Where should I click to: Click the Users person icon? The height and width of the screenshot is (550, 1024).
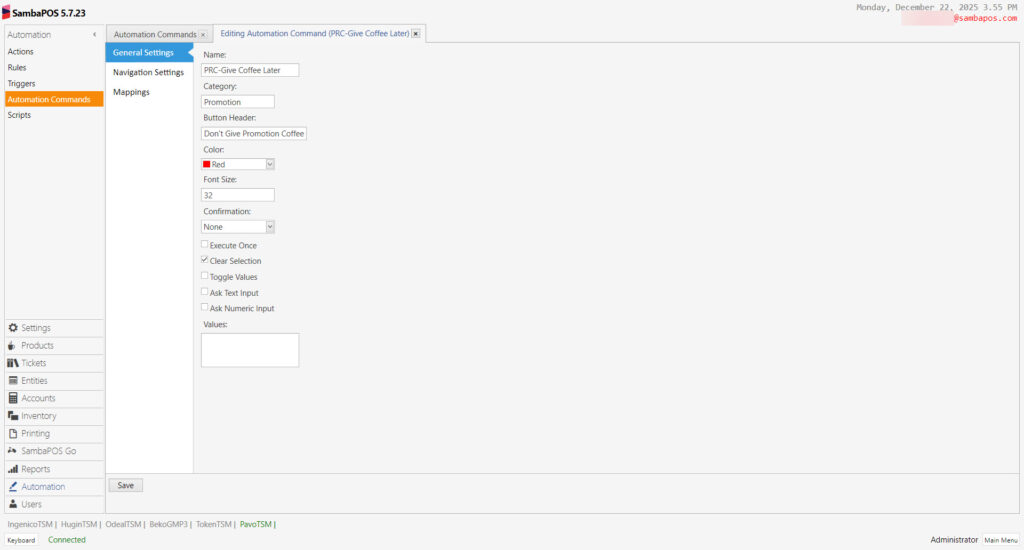coord(13,504)
